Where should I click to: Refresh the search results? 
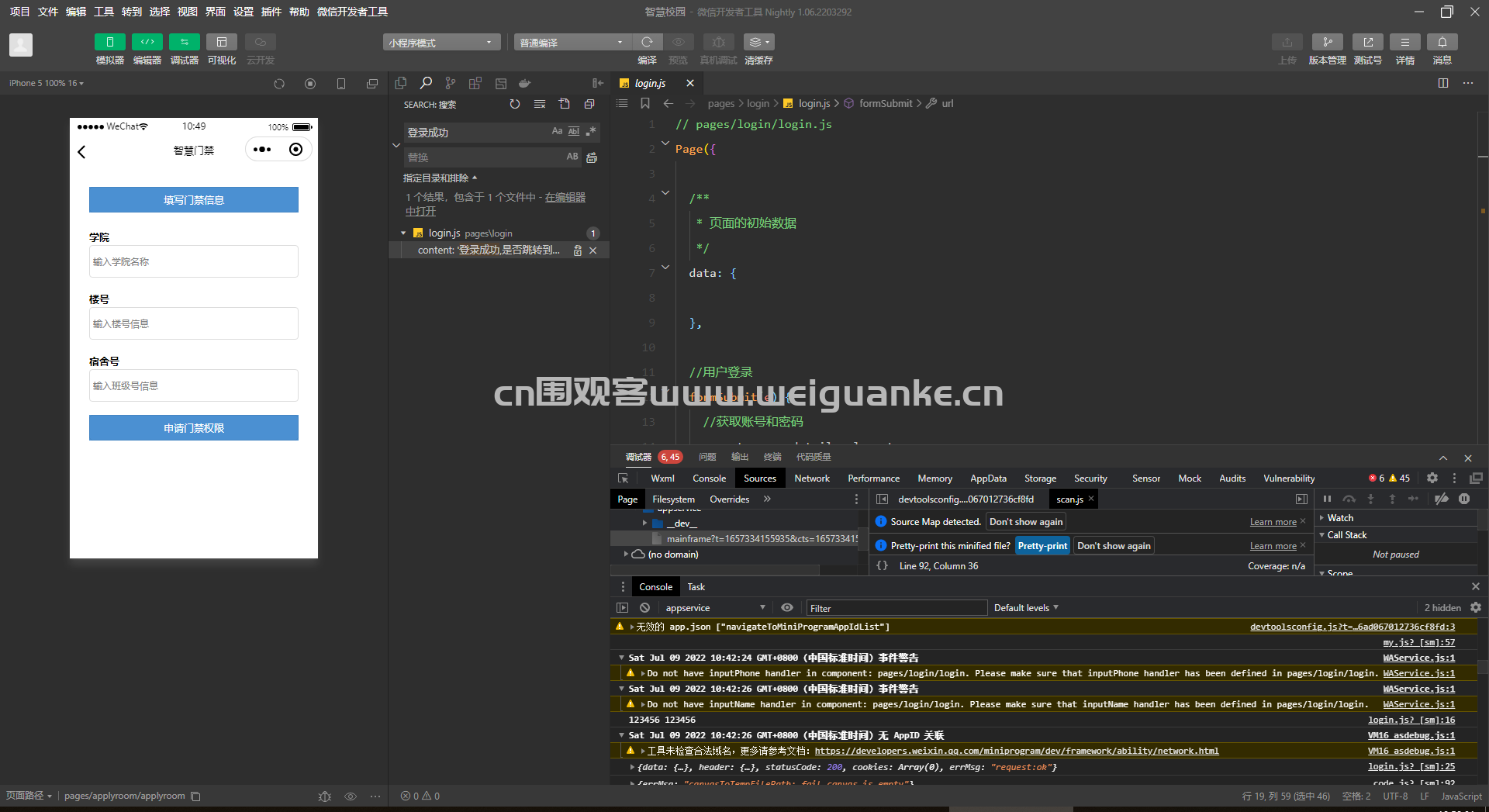[x=515, y=104]
